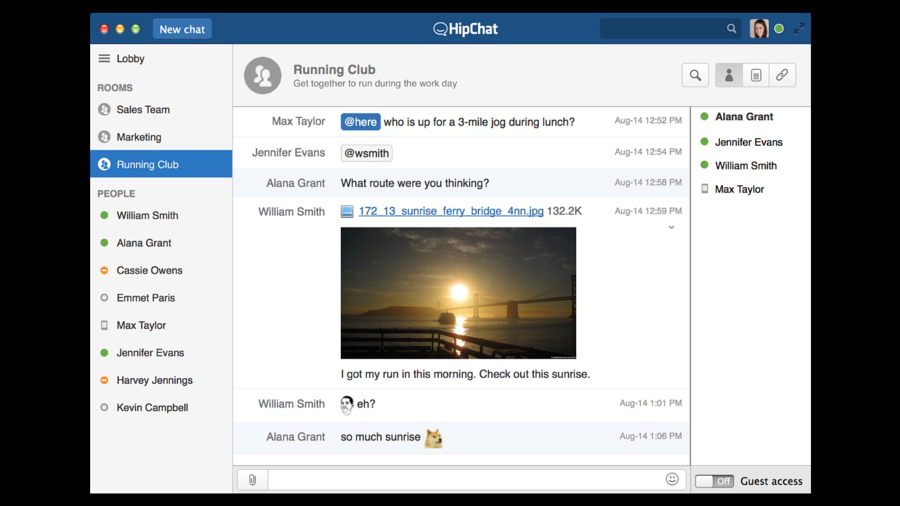Click the attach file paperclip icon
This screenshot has height=506, width=900.
point(253,480)
